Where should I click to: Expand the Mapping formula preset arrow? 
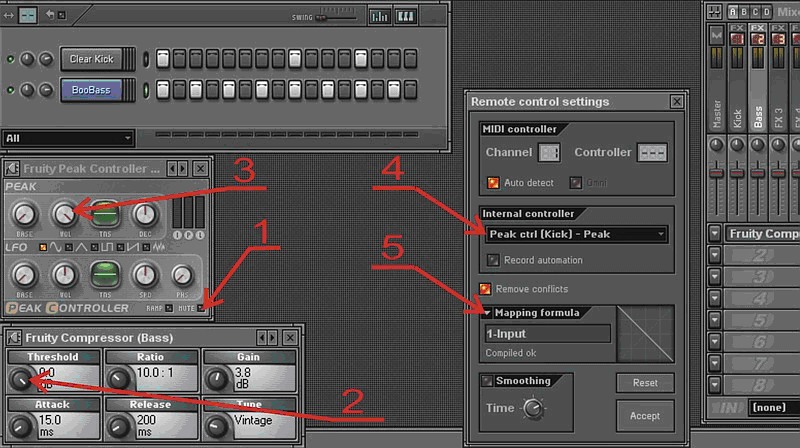(488, 313)
